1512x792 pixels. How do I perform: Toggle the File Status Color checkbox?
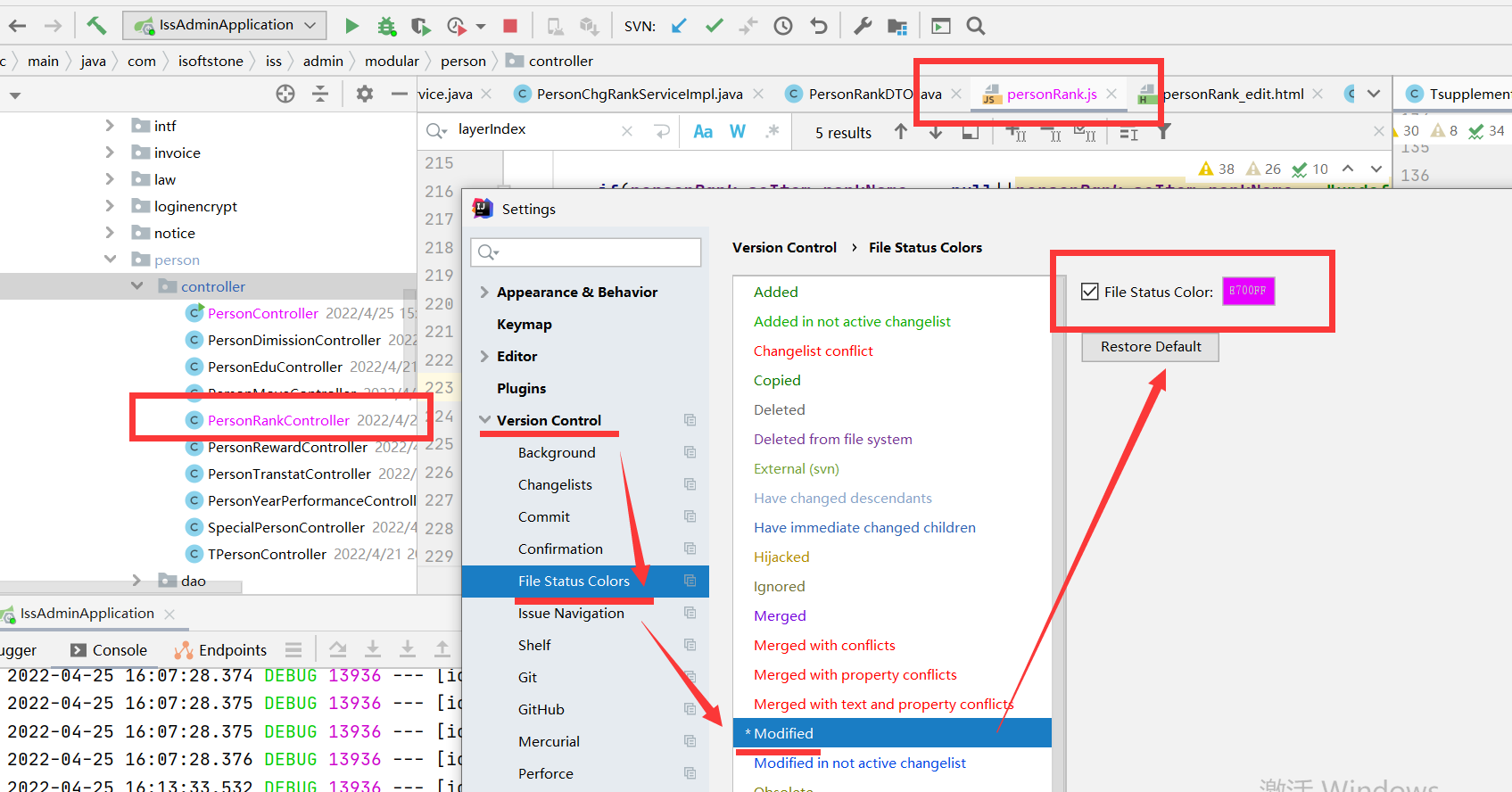1089,292
